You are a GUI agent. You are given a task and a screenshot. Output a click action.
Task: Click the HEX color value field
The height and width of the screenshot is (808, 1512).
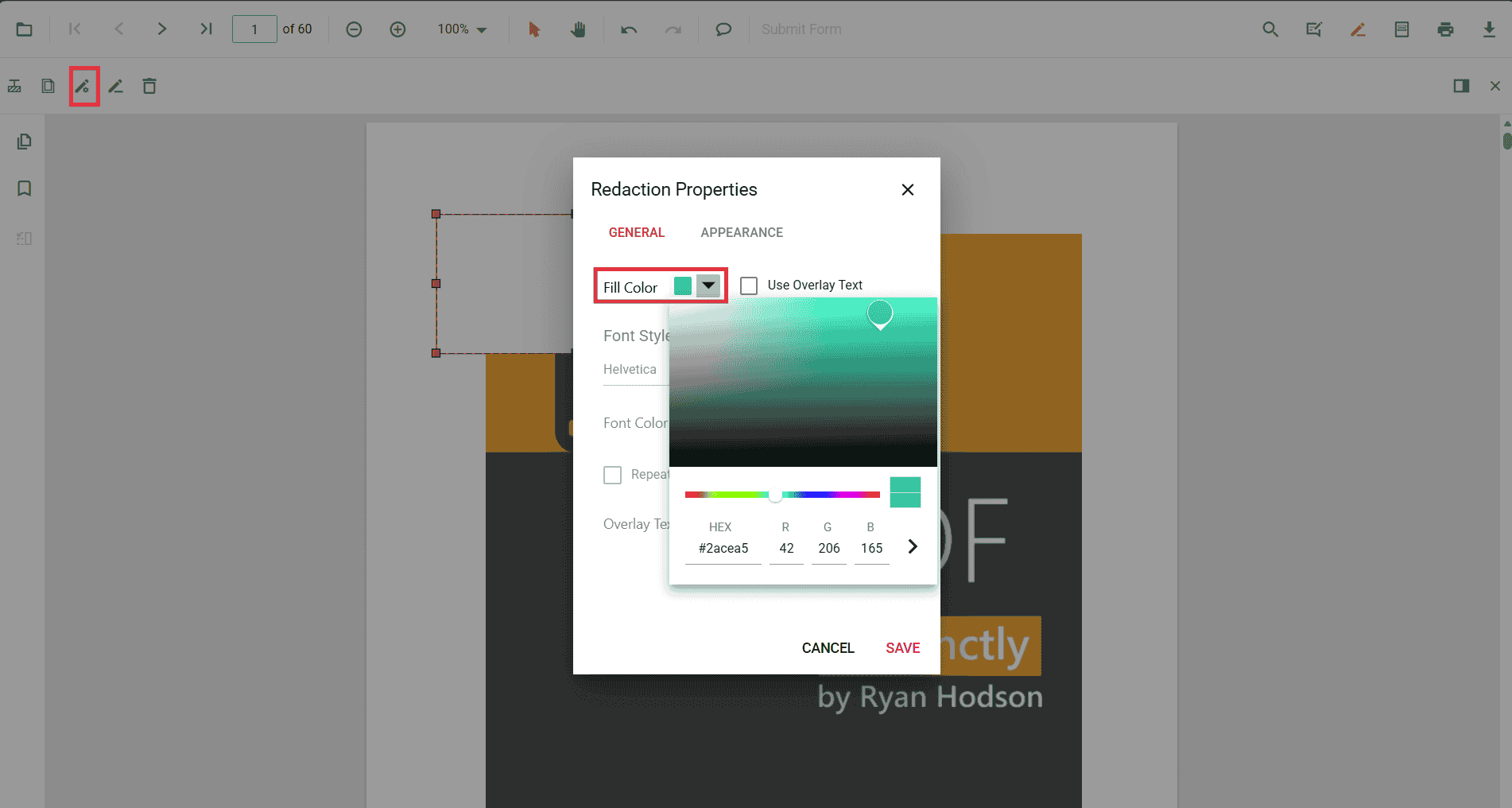pyautogui.click(x=723, y=548)
